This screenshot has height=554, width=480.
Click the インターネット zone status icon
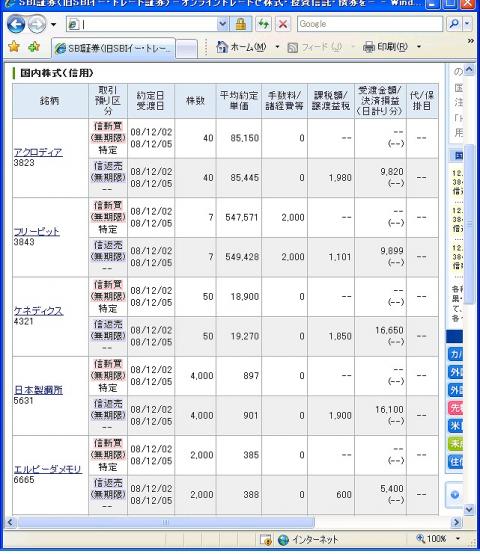click(x=283, y=540)
